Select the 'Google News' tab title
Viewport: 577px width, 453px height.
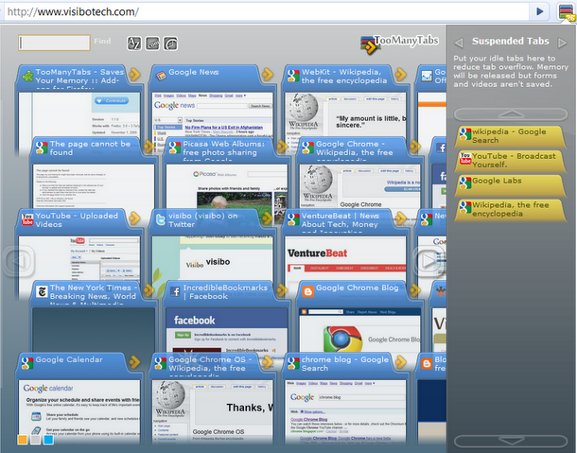click(x=194, y=72)
